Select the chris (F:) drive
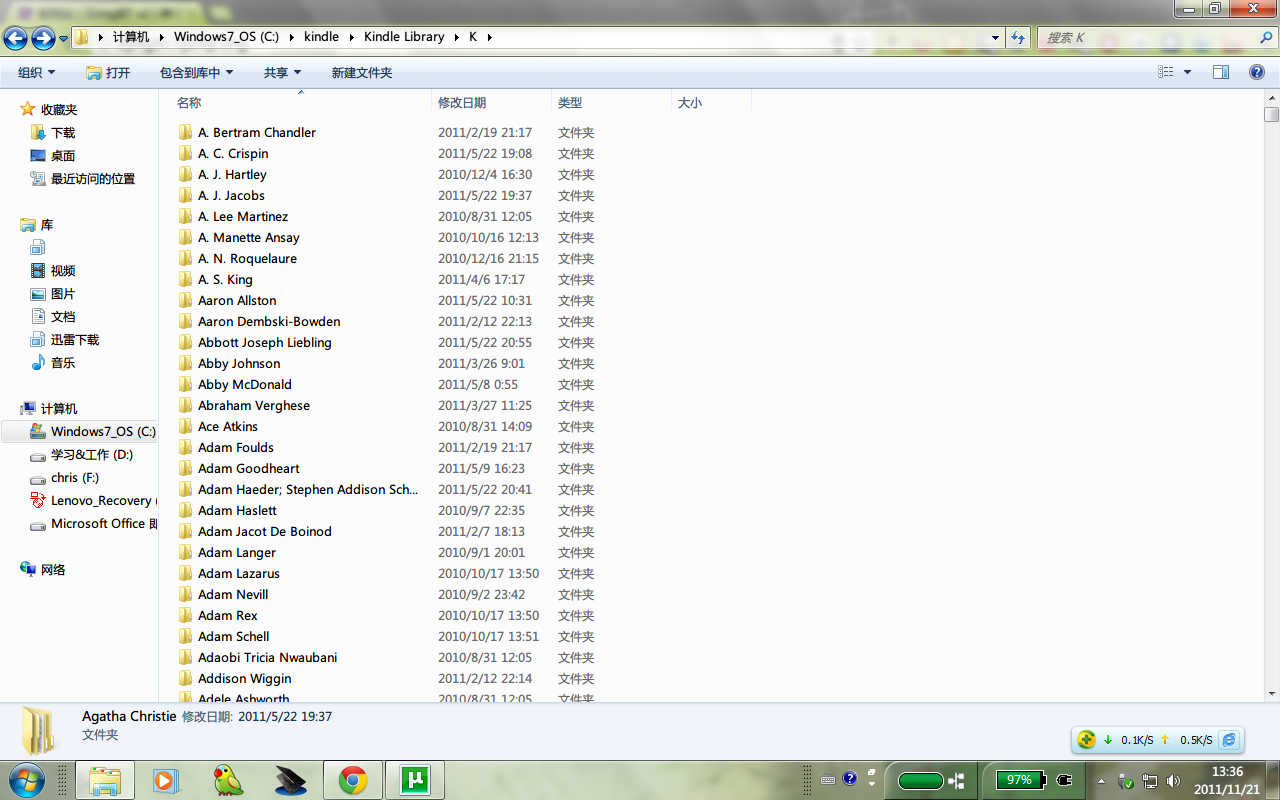The image size is (1280, 800). [75, 478]
